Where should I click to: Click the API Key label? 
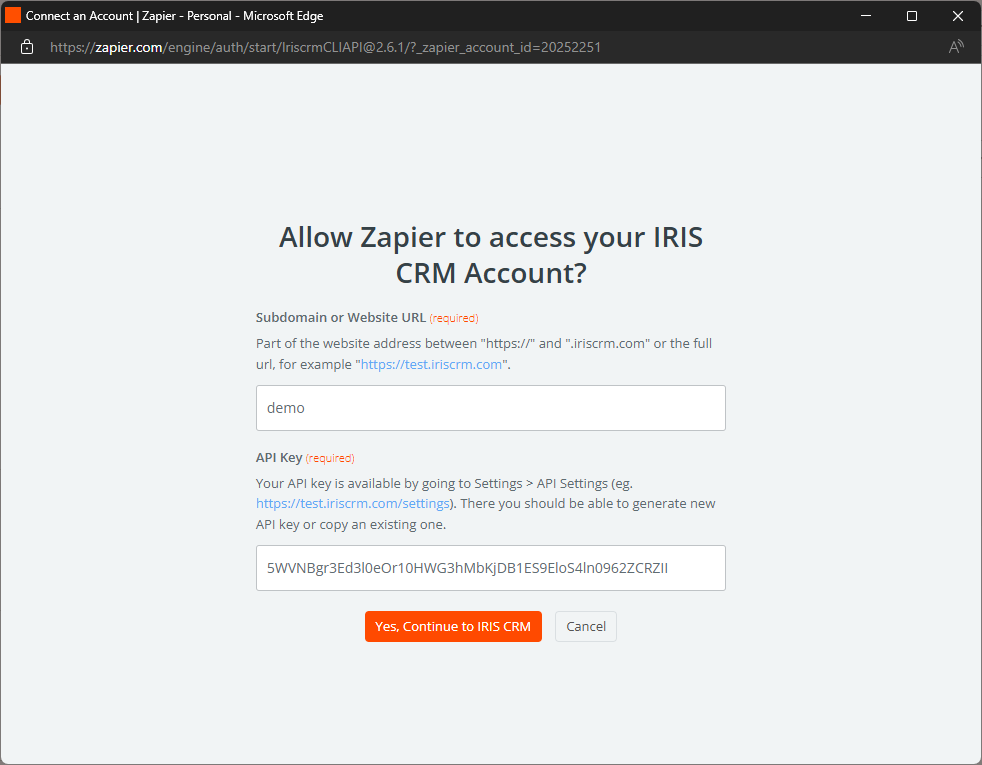pos(279,457)
